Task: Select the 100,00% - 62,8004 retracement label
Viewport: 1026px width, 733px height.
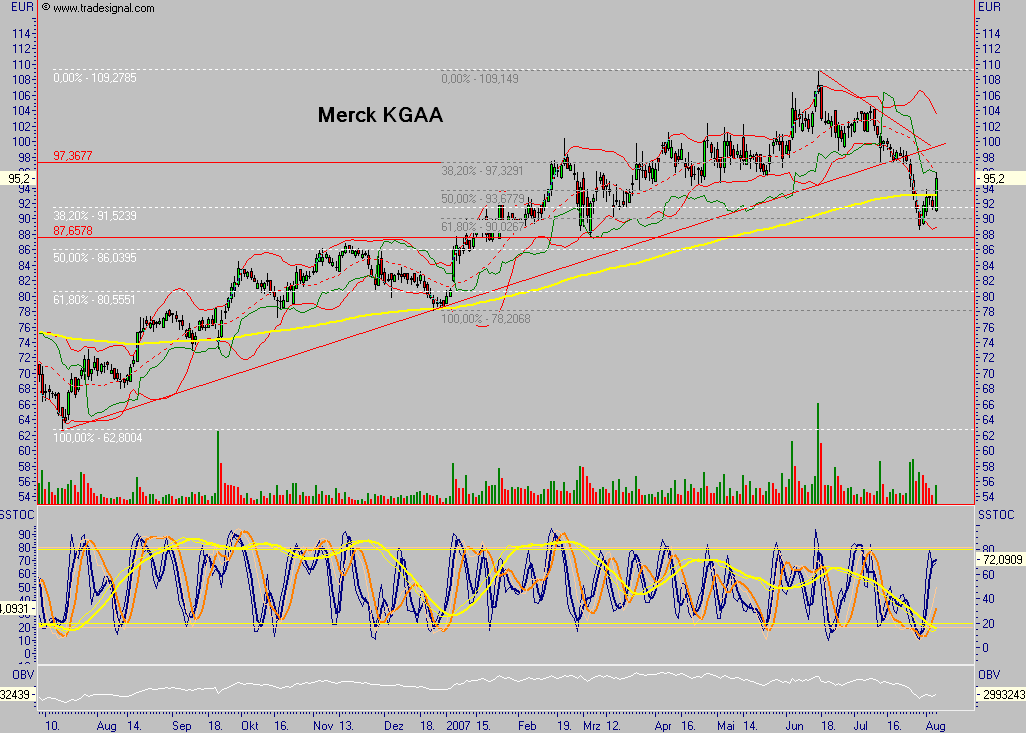Action: point(97,438)
